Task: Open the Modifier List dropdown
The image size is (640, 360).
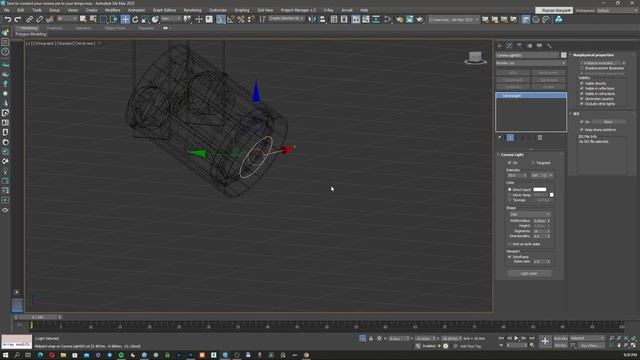Action: click(x=531, y=63)
